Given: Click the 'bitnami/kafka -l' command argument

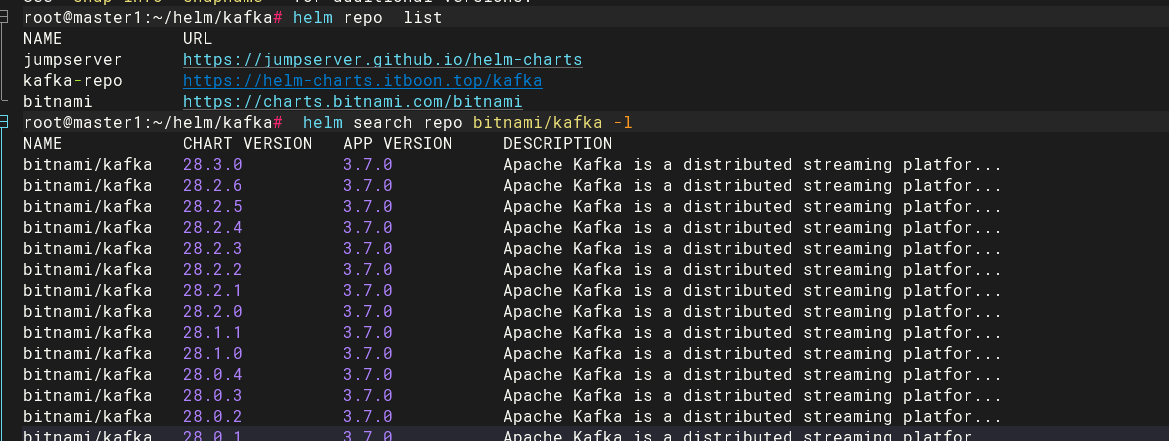Looking at the screenshot, I should (x=552, y=122).
